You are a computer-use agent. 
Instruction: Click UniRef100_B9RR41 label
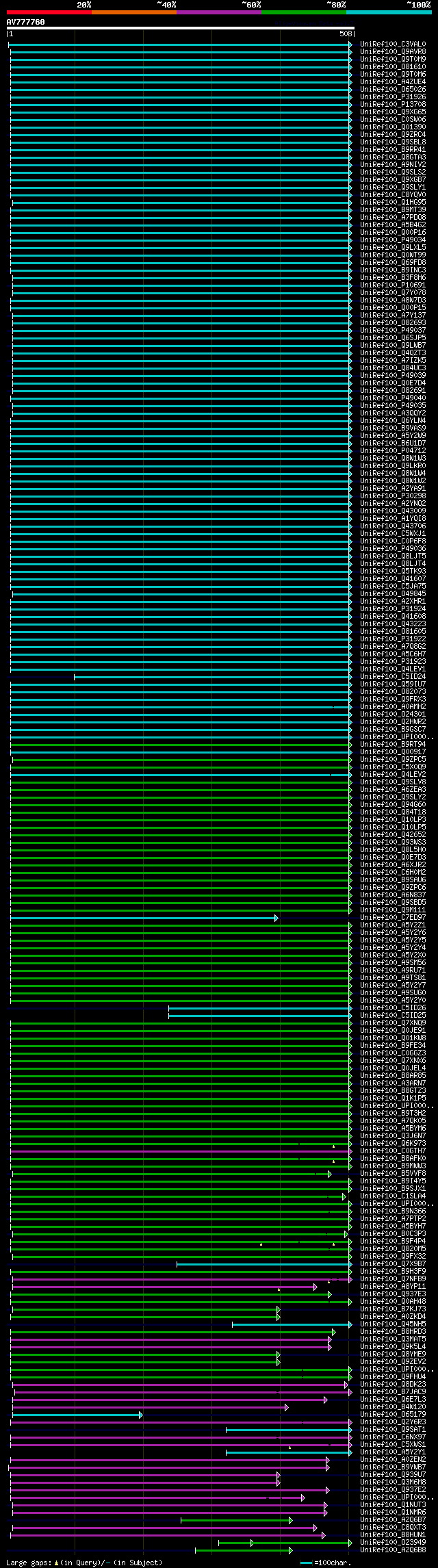393,149
